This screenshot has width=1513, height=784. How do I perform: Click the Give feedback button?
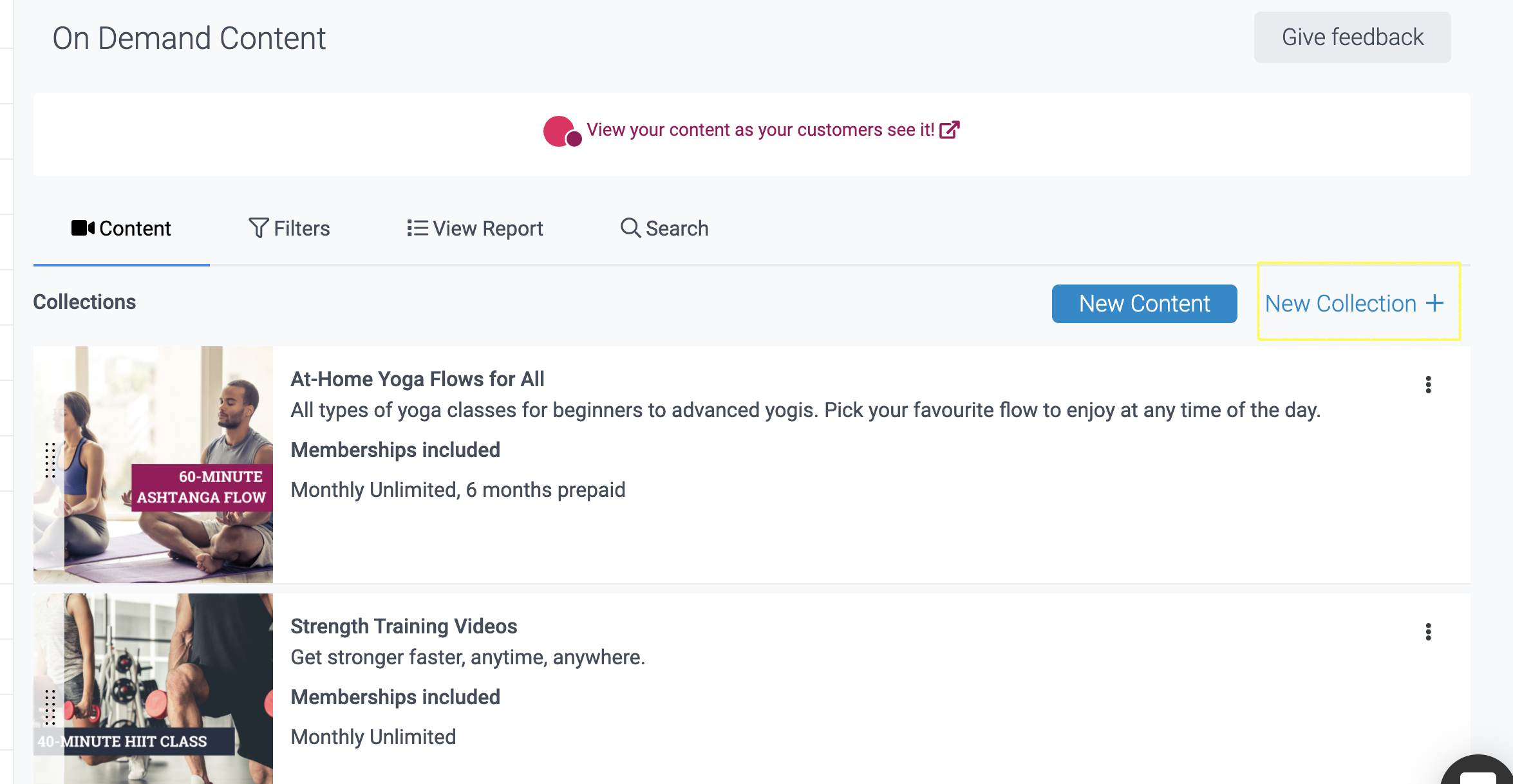pyautogui.click(x=1352, y=37)
